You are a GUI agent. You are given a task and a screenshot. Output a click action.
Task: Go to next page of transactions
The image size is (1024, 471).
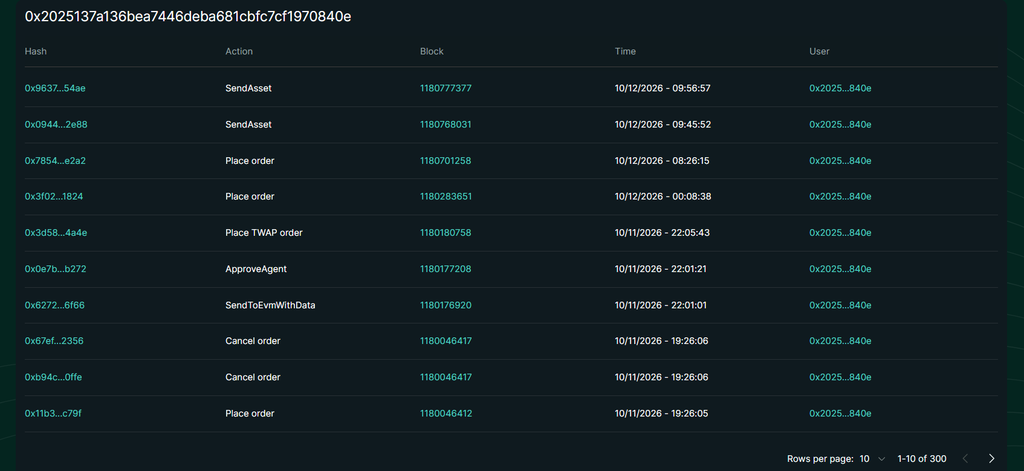coord(991,459)
